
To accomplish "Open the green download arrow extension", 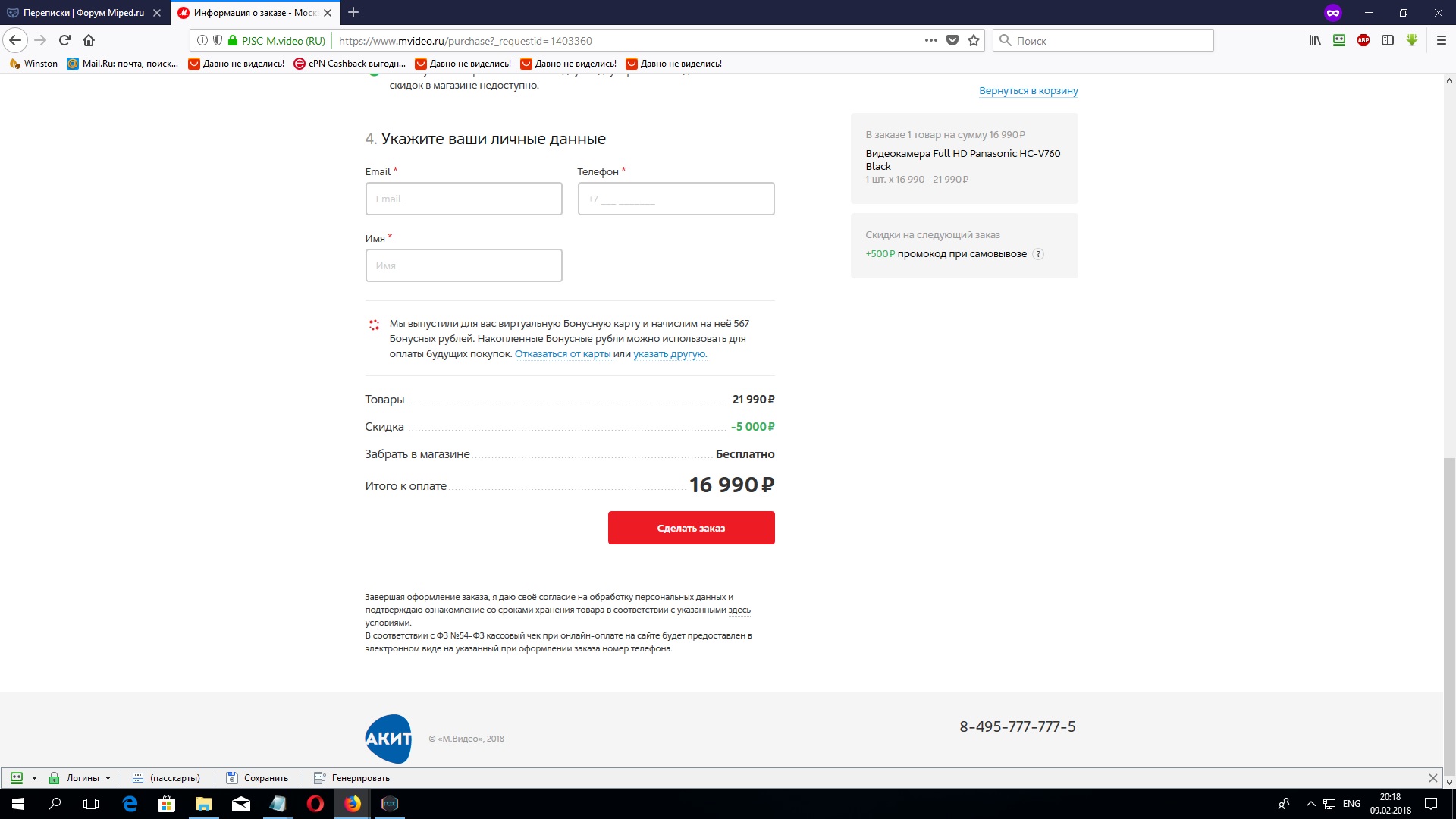I will coord(1412,40).
